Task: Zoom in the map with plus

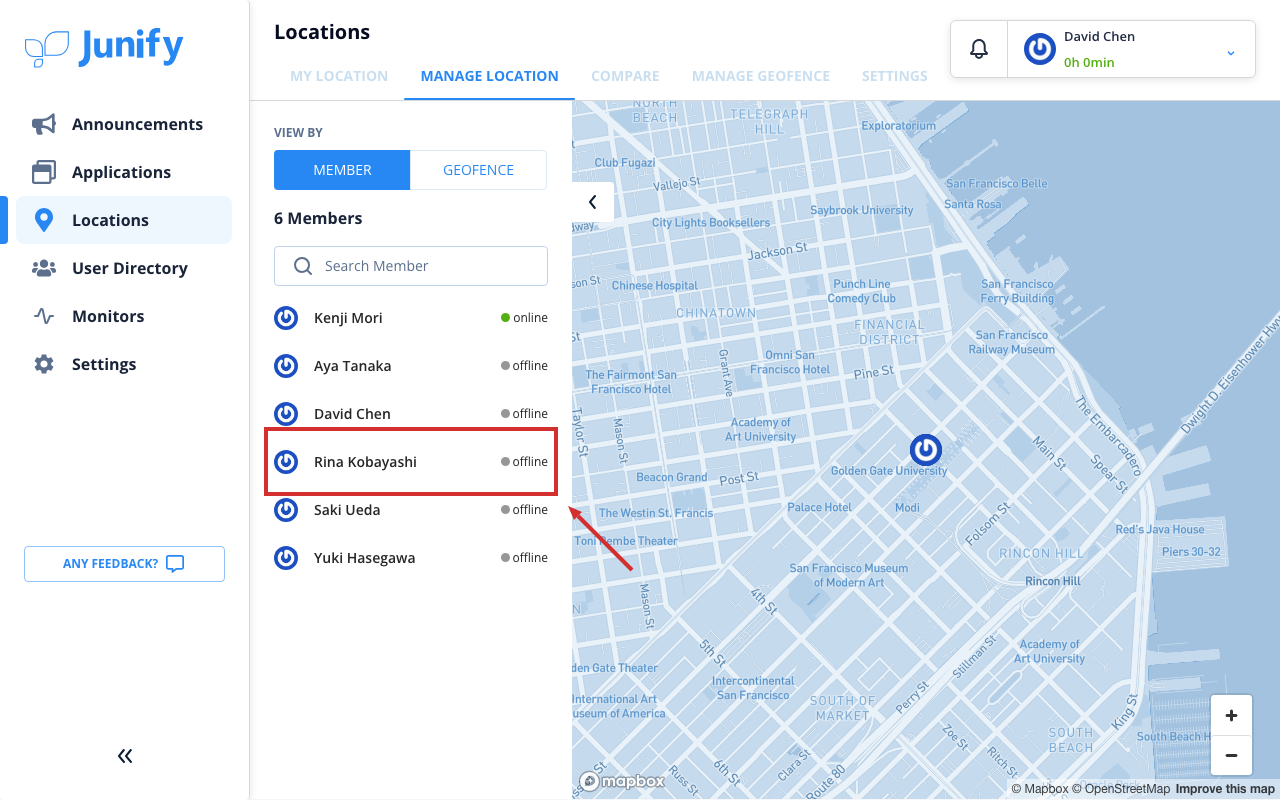Action: tap(1231, 715)
